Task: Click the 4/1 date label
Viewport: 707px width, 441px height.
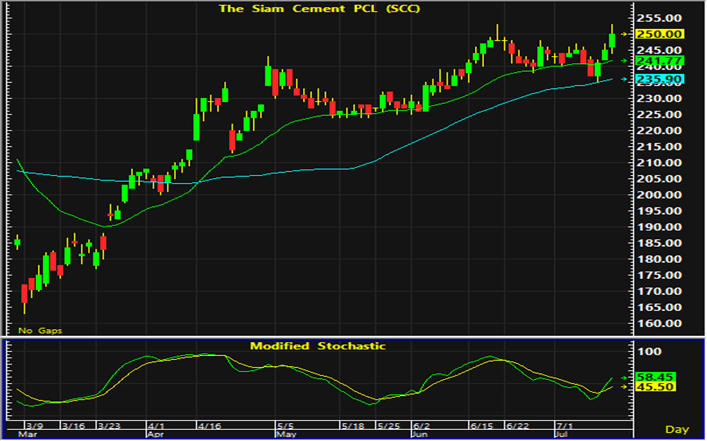Action: [x=156, y=426]
